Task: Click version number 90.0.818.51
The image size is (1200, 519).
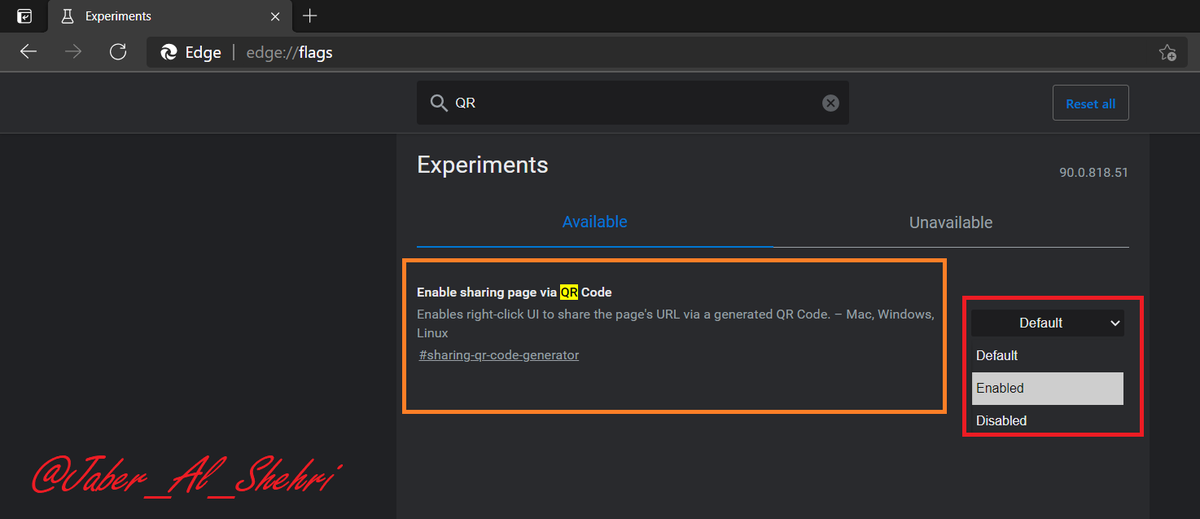Action: pyautogui.click(x=1094, y=172)
